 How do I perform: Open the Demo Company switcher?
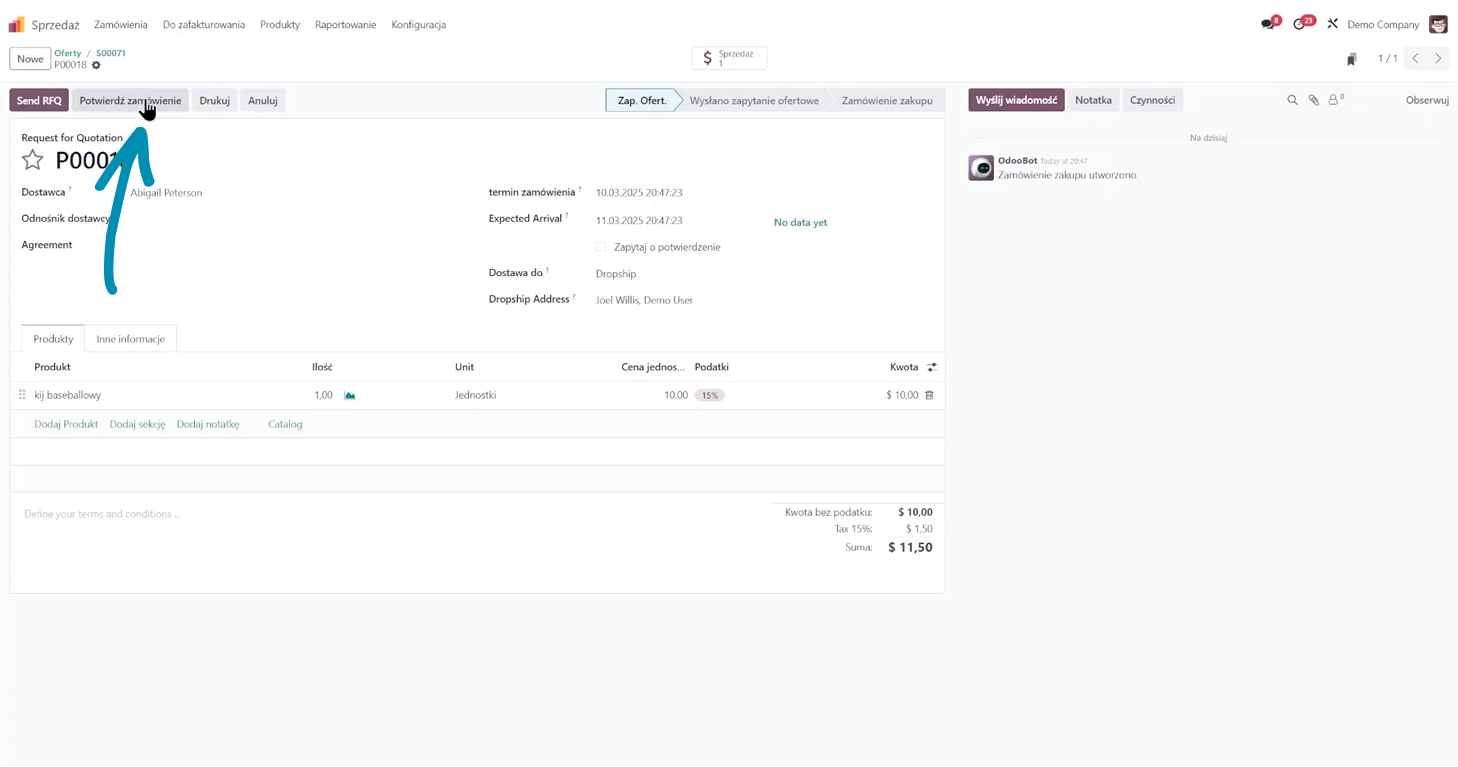(x=1382, y=25)
